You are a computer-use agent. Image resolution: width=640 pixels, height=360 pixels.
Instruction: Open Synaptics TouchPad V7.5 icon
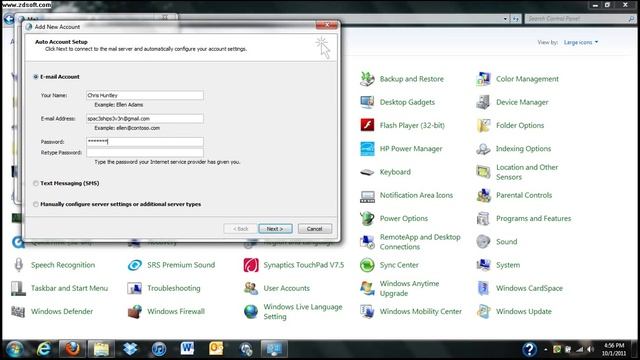click(251, 265)
